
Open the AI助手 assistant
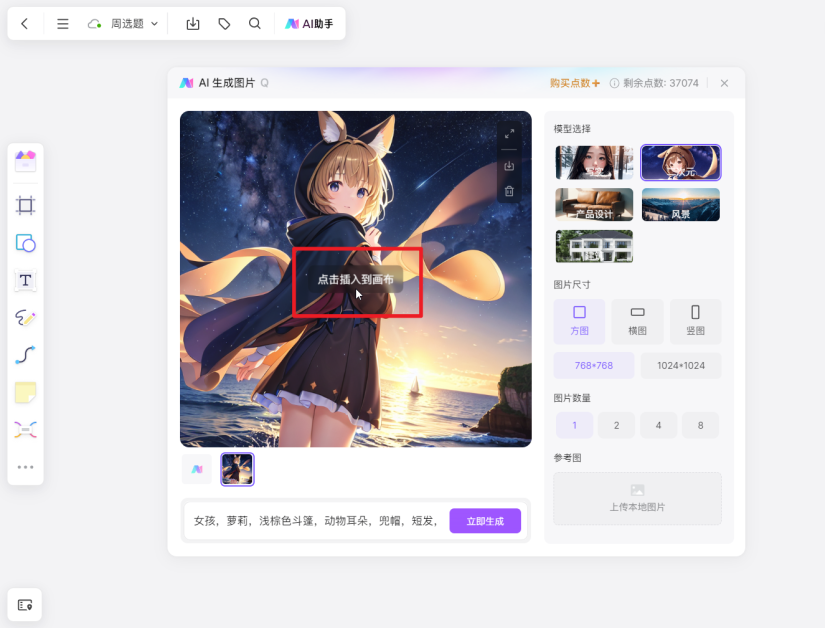click(309, 24)
